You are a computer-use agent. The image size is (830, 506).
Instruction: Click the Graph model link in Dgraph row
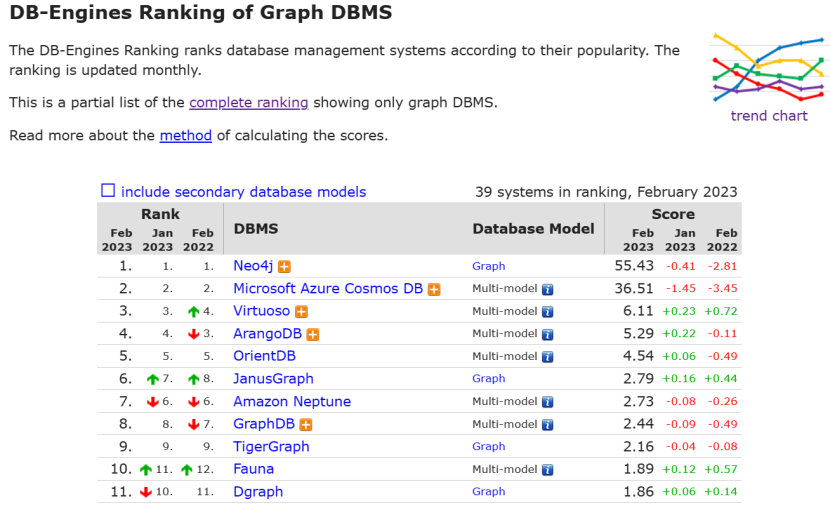point(489,491)
